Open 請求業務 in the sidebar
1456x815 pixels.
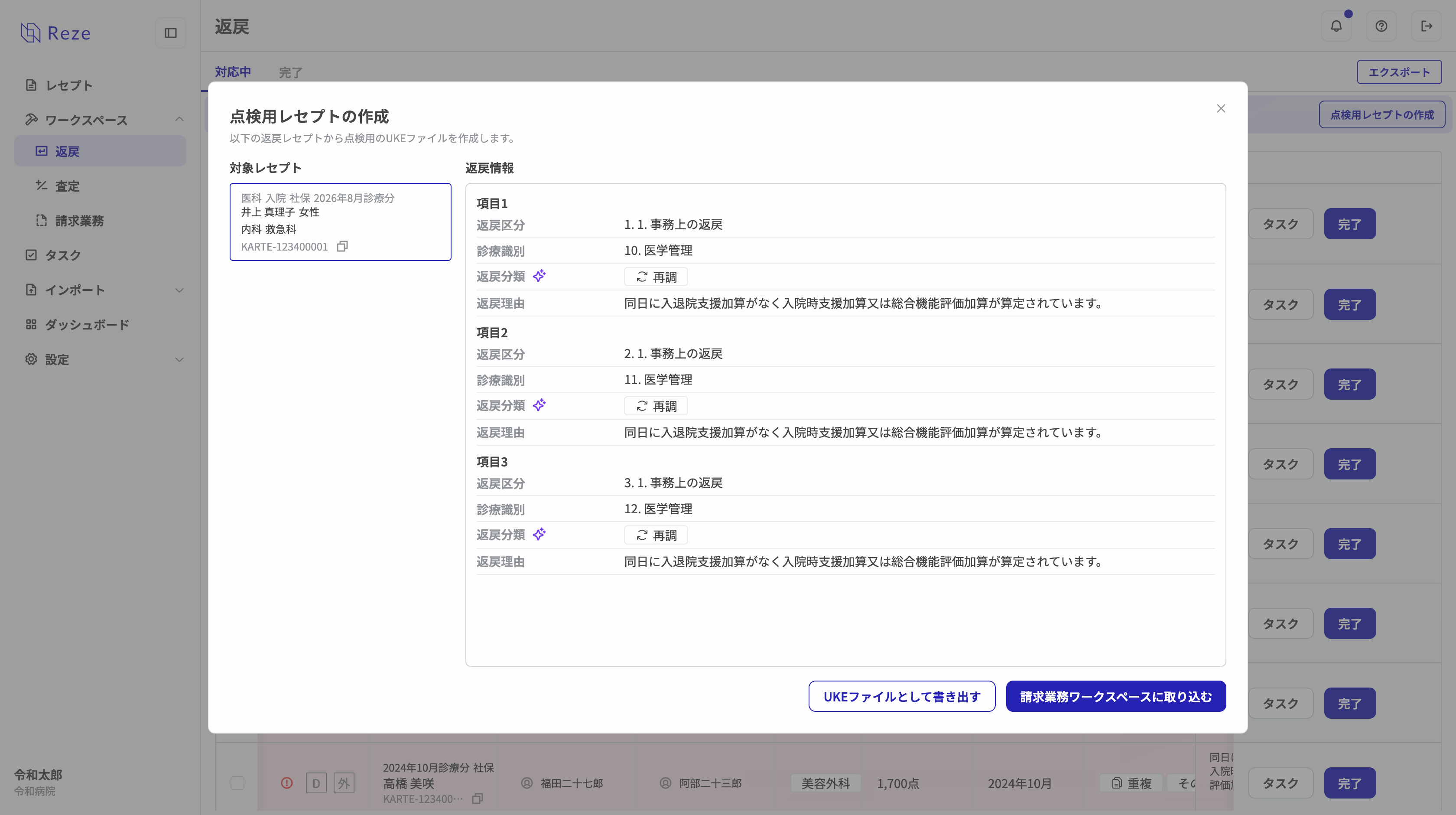[x=100, y=221]
